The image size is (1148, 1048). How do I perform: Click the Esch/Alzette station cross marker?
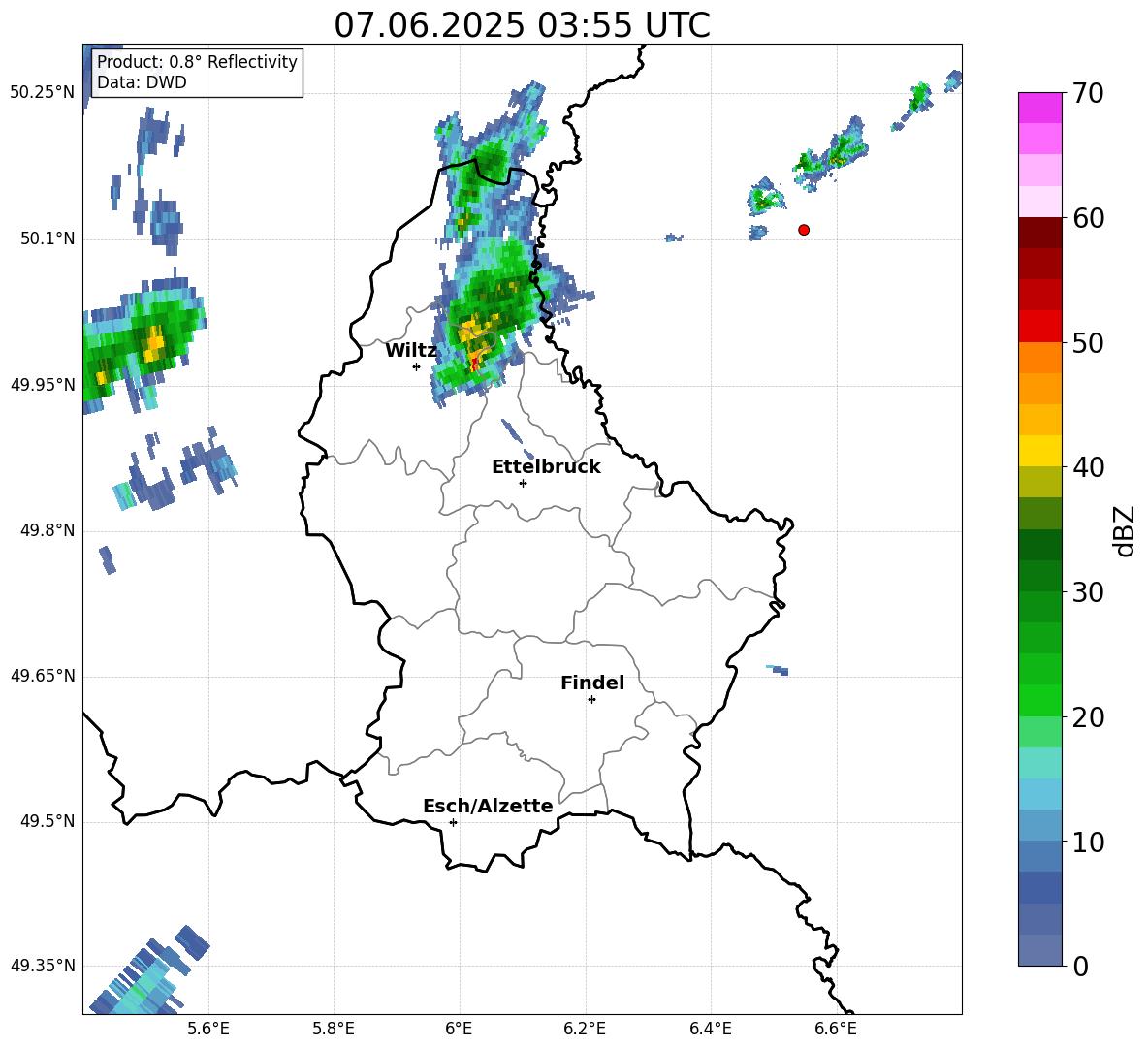[453, 822]
